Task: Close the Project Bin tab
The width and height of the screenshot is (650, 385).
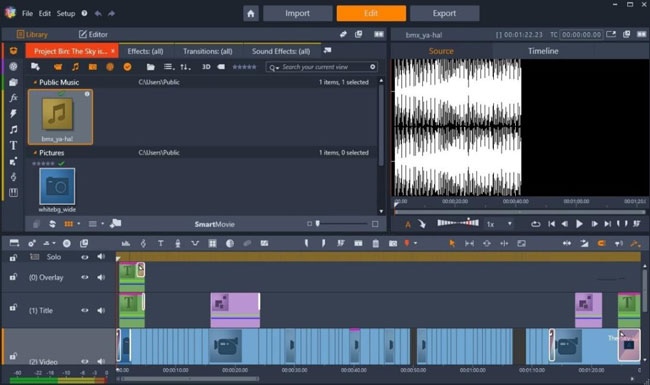Action: pos(113,51)
